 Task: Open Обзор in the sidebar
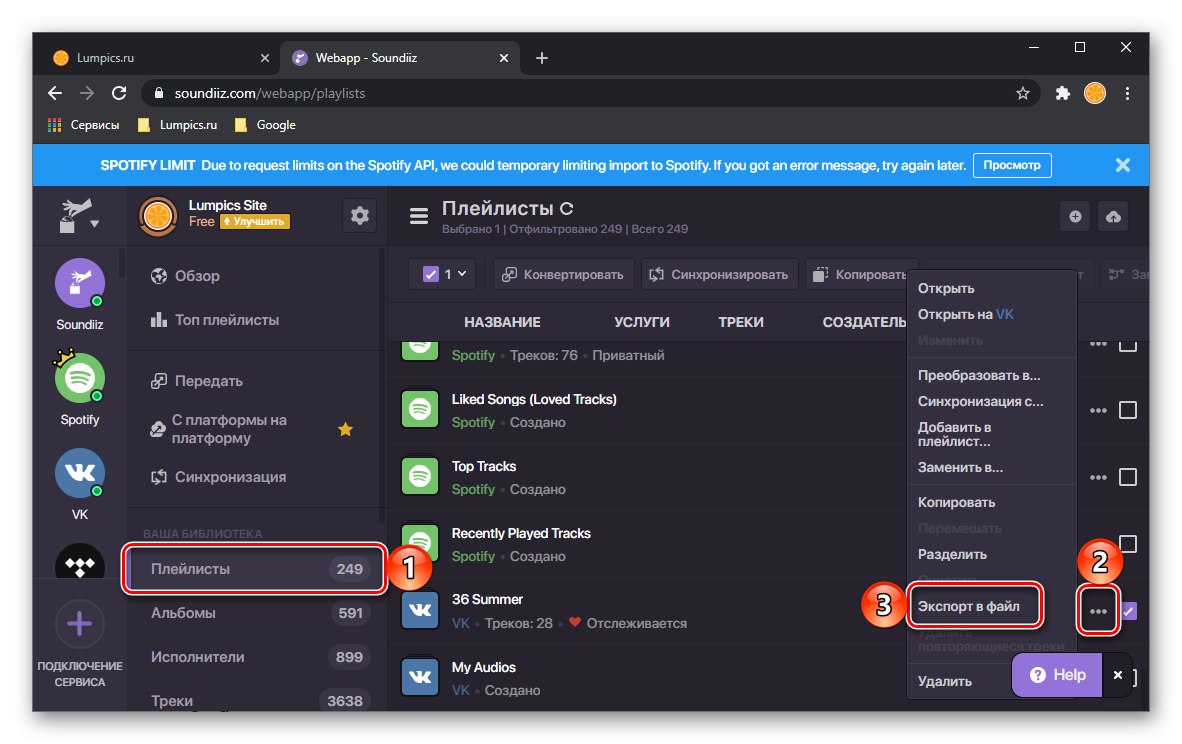(185, 276)
